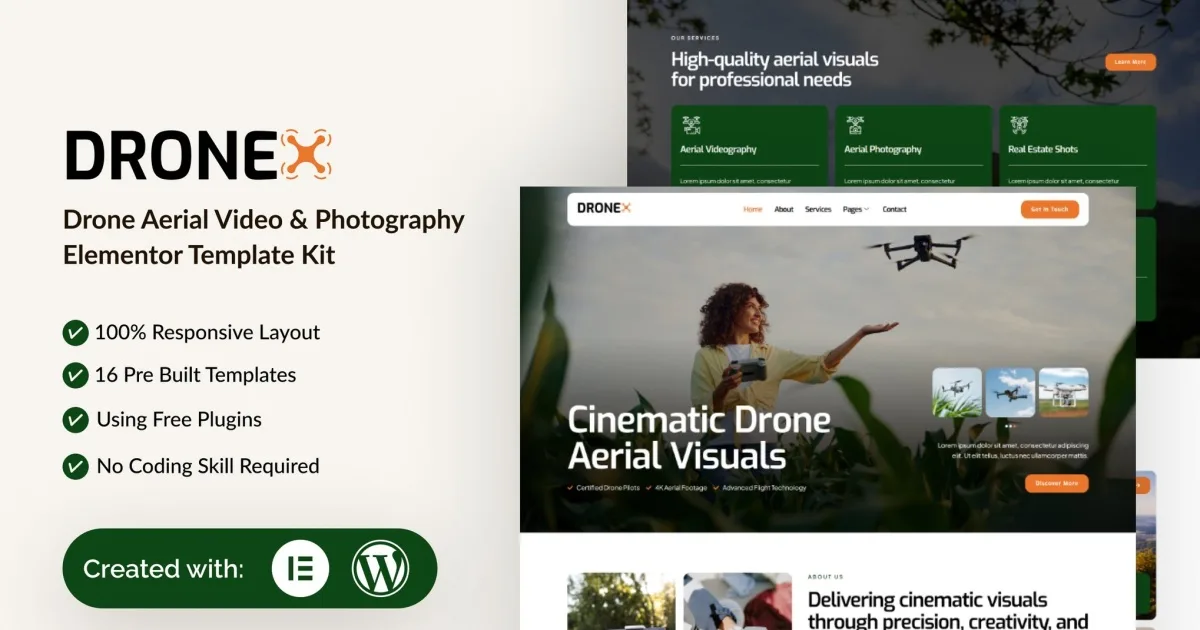This screenshot has width=1200, height=630.
Task: Click checkmark beside 100% Responsive Layout
Action: coord(75,333)
